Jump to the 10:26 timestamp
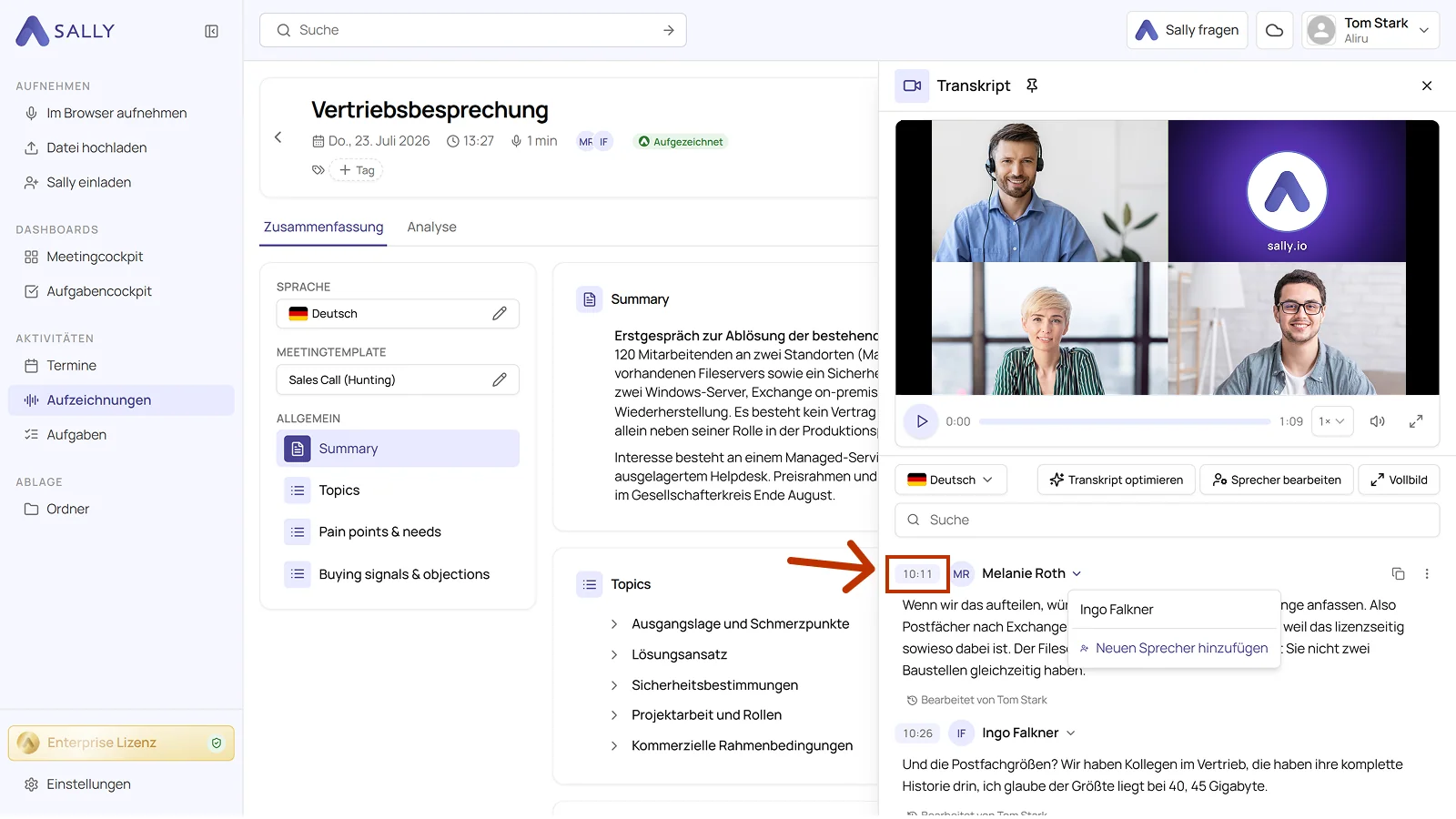The width and height of the screenshot is (1456, 819). click(x=917, y=733)
